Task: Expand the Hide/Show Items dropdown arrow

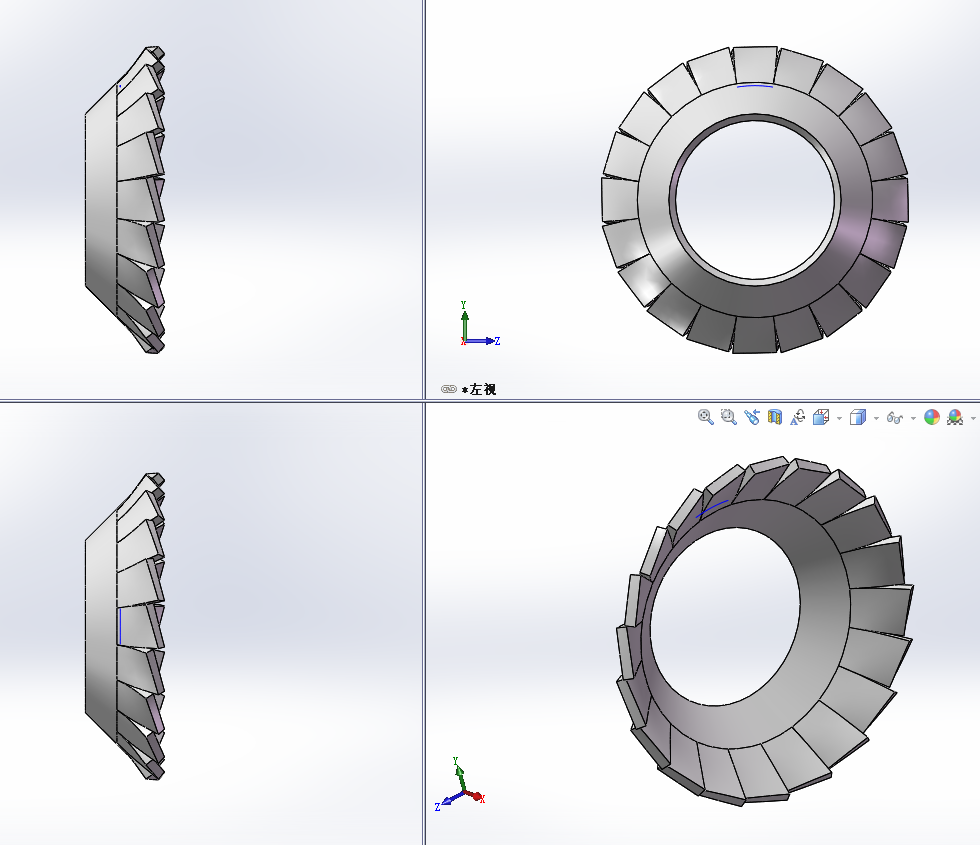Action: pyautogui.click(x=913, y=418)
